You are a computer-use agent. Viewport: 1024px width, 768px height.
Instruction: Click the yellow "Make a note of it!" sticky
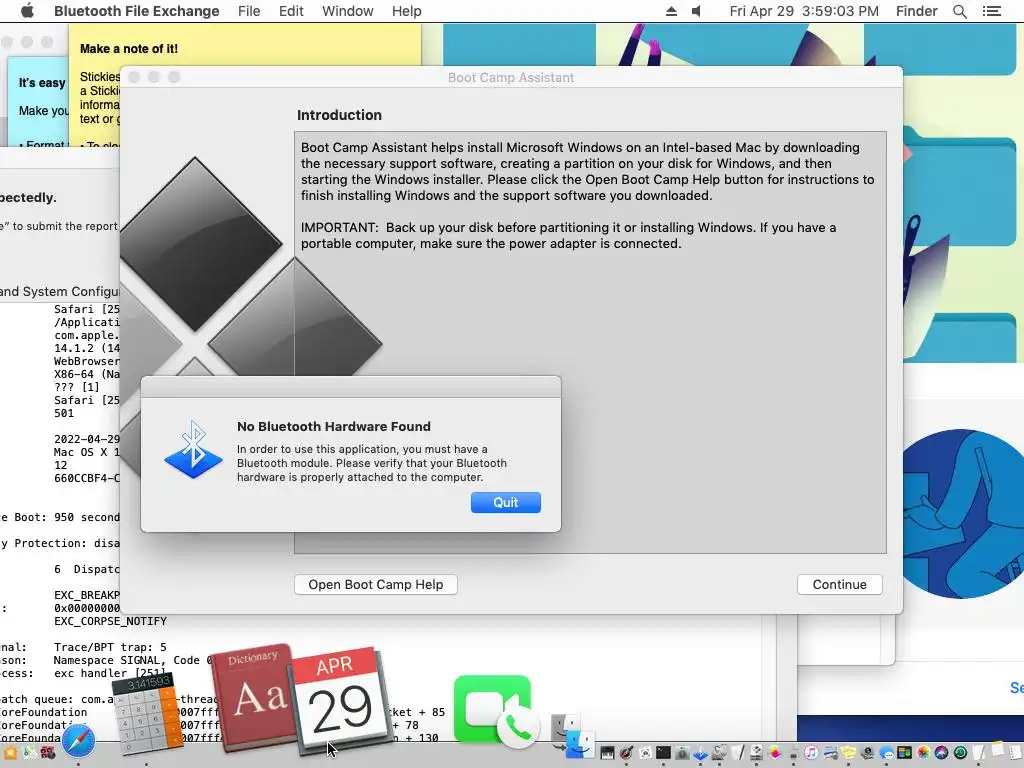click(x=245, y=49)
